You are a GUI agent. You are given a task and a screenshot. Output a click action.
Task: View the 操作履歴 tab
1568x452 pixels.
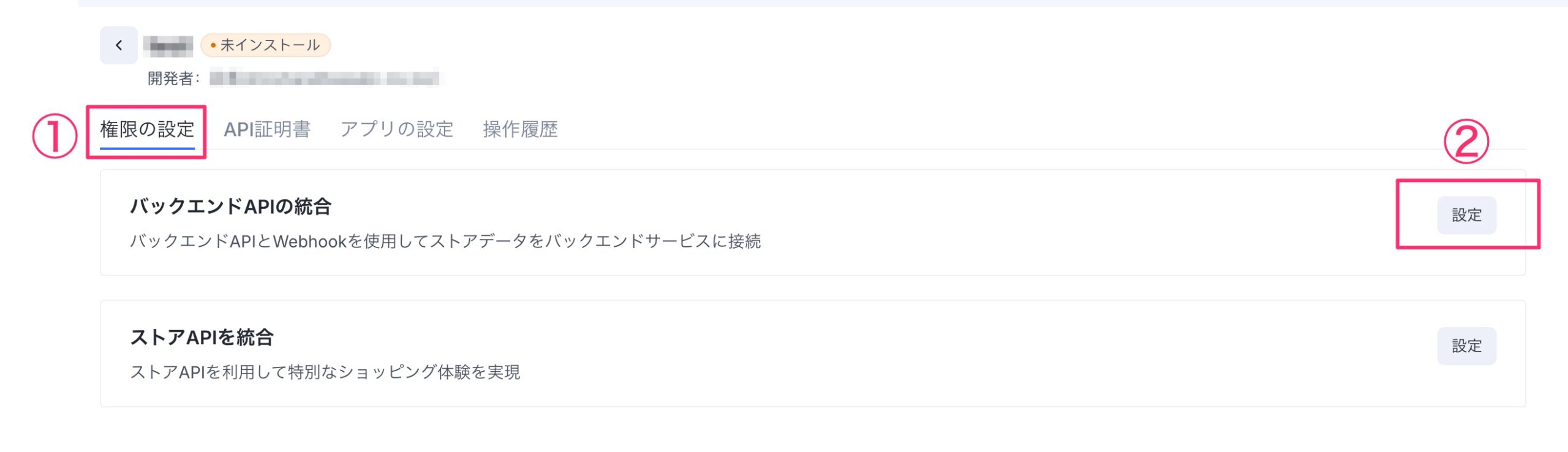pos(520,130)
